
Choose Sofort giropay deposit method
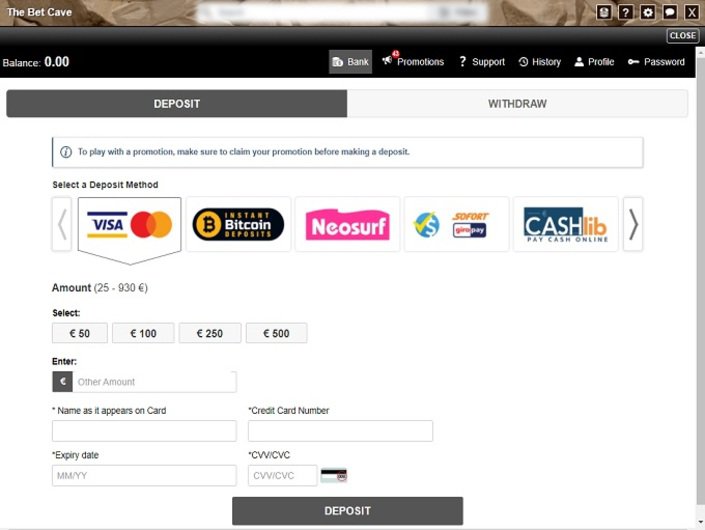(x=456, y=224)
